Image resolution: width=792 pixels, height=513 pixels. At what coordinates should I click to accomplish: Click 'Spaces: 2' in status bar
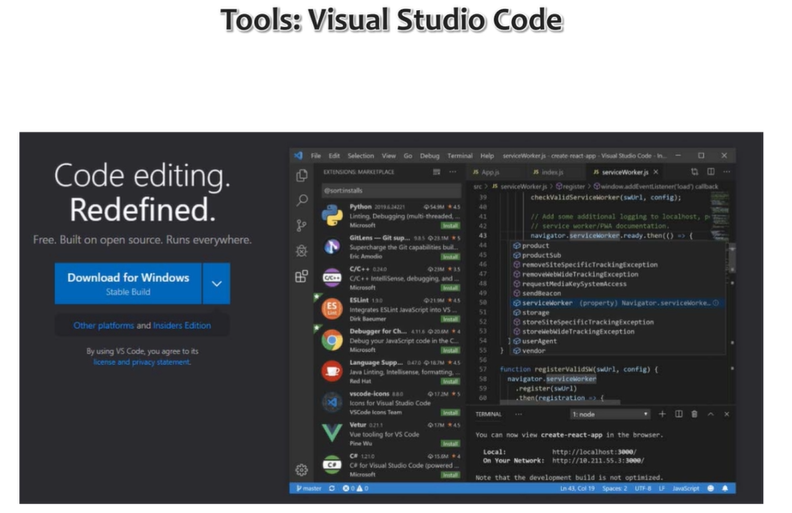[615, 488]
